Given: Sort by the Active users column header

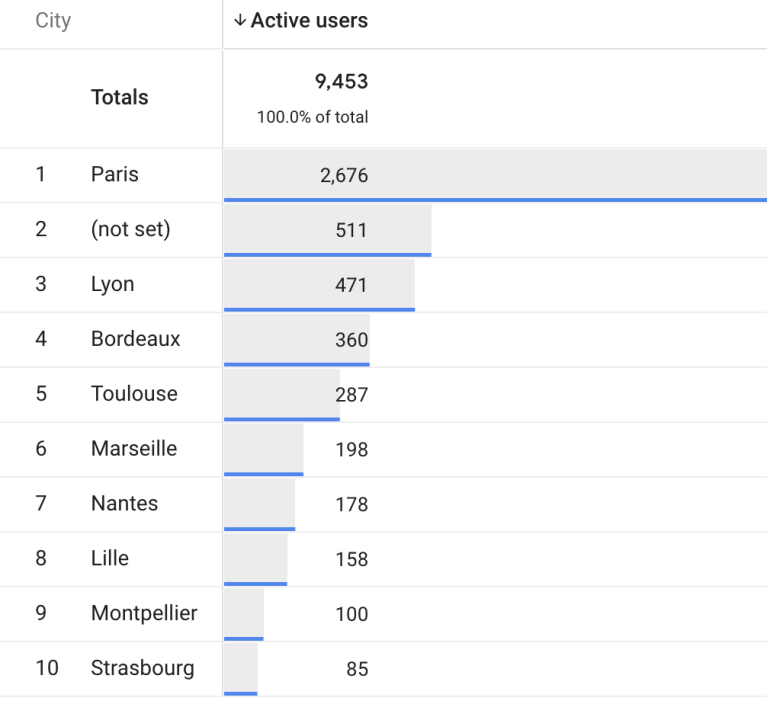Looking at the screenshot, I should coord(309,21).
